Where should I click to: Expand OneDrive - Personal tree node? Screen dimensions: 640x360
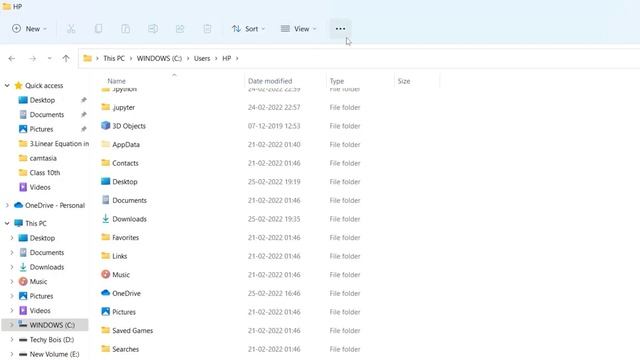pos(7,205)
